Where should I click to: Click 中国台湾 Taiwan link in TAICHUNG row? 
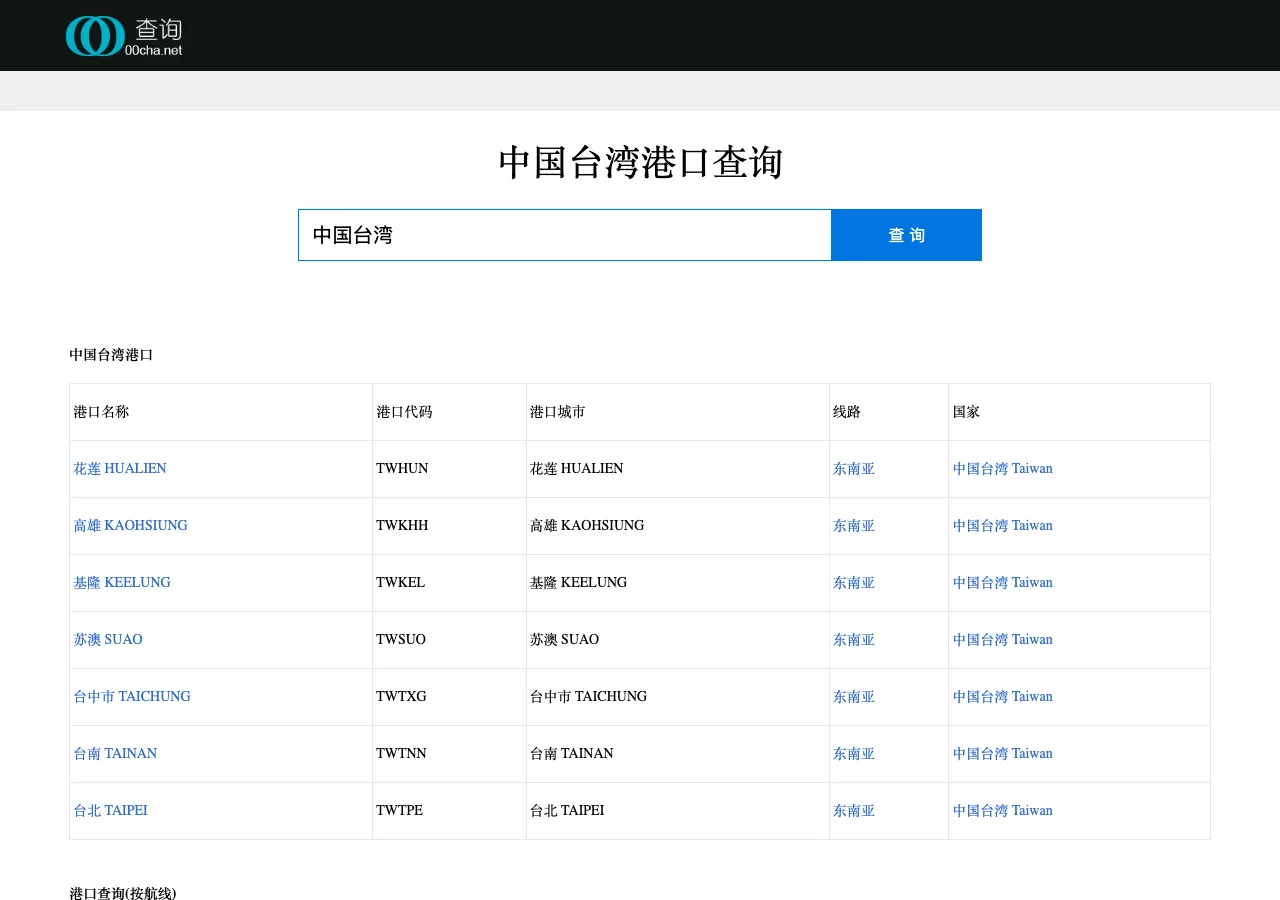tap(1003, 696)
